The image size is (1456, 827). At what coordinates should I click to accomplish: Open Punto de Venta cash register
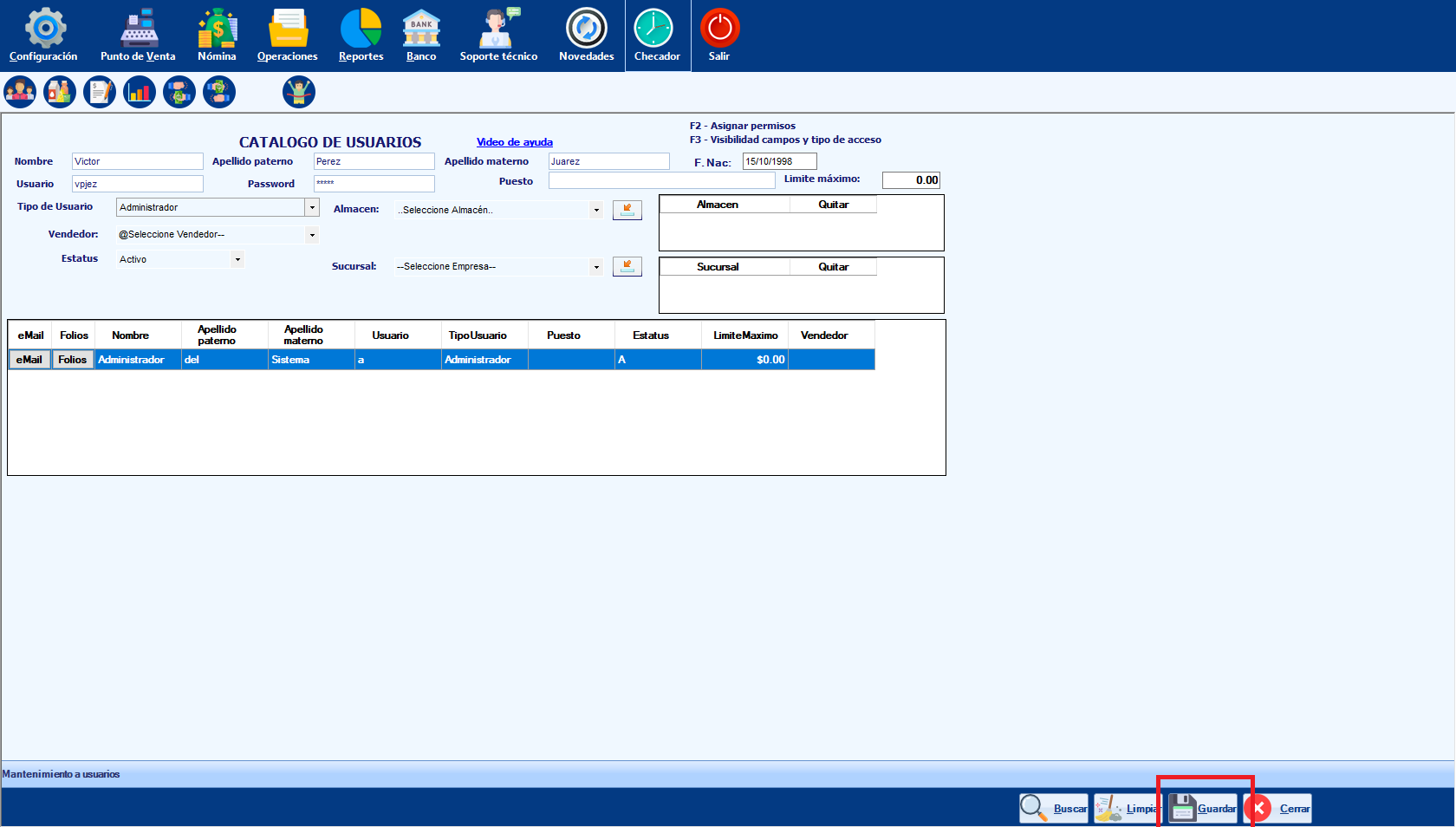pyautogui.click(x=138, y=35)
